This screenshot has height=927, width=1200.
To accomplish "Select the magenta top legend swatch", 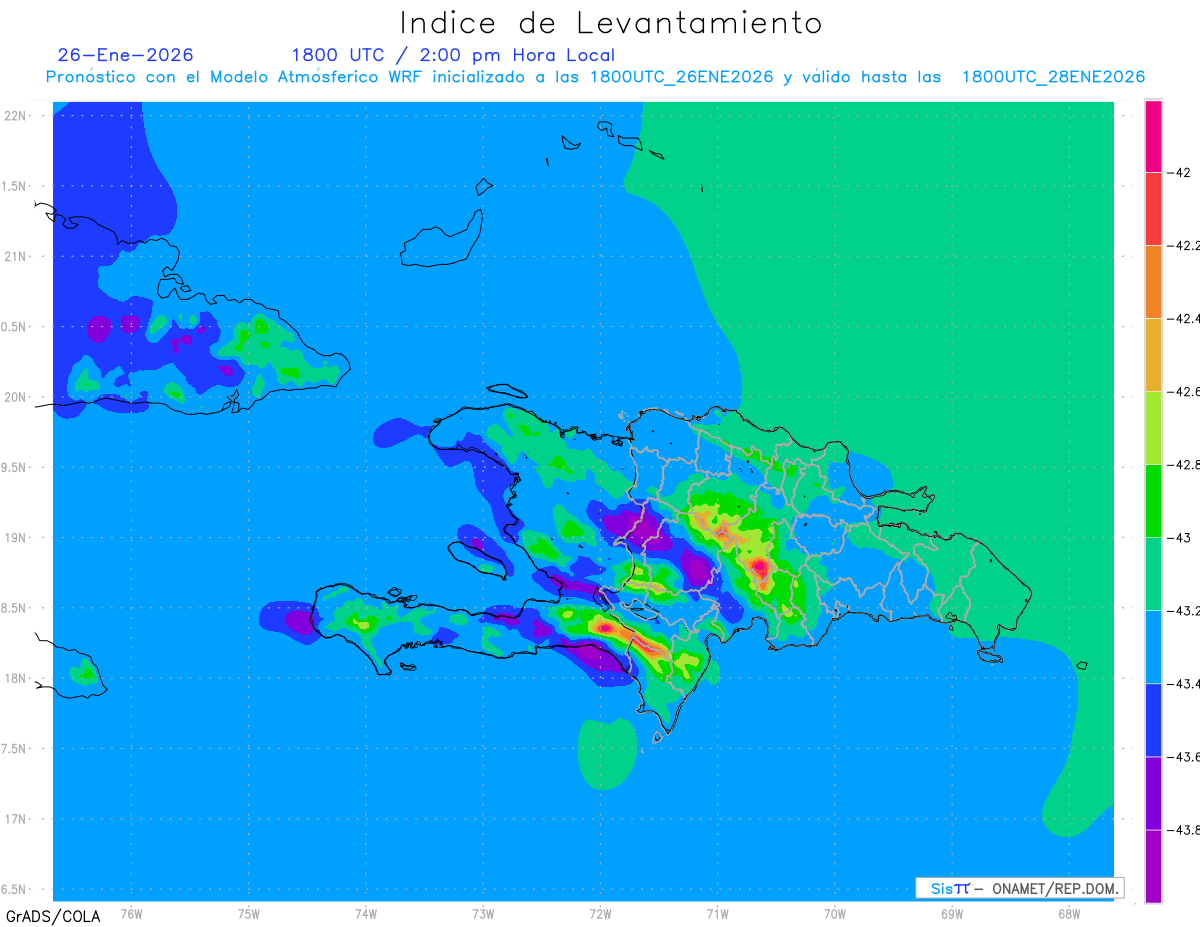I will tap(1153, 136).
